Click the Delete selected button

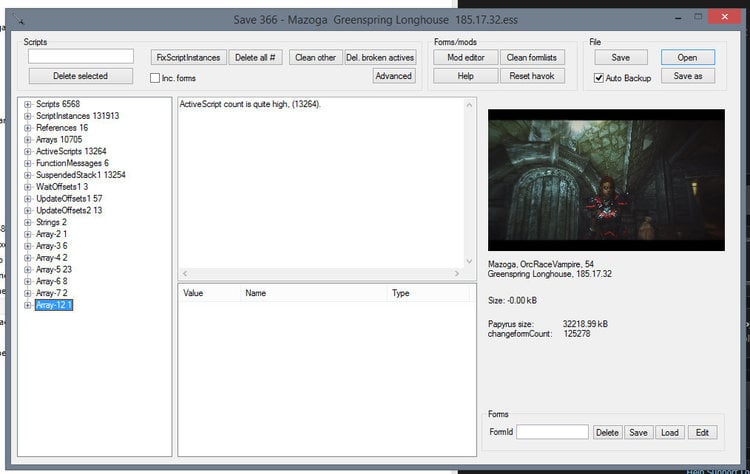tap(80, 76)
